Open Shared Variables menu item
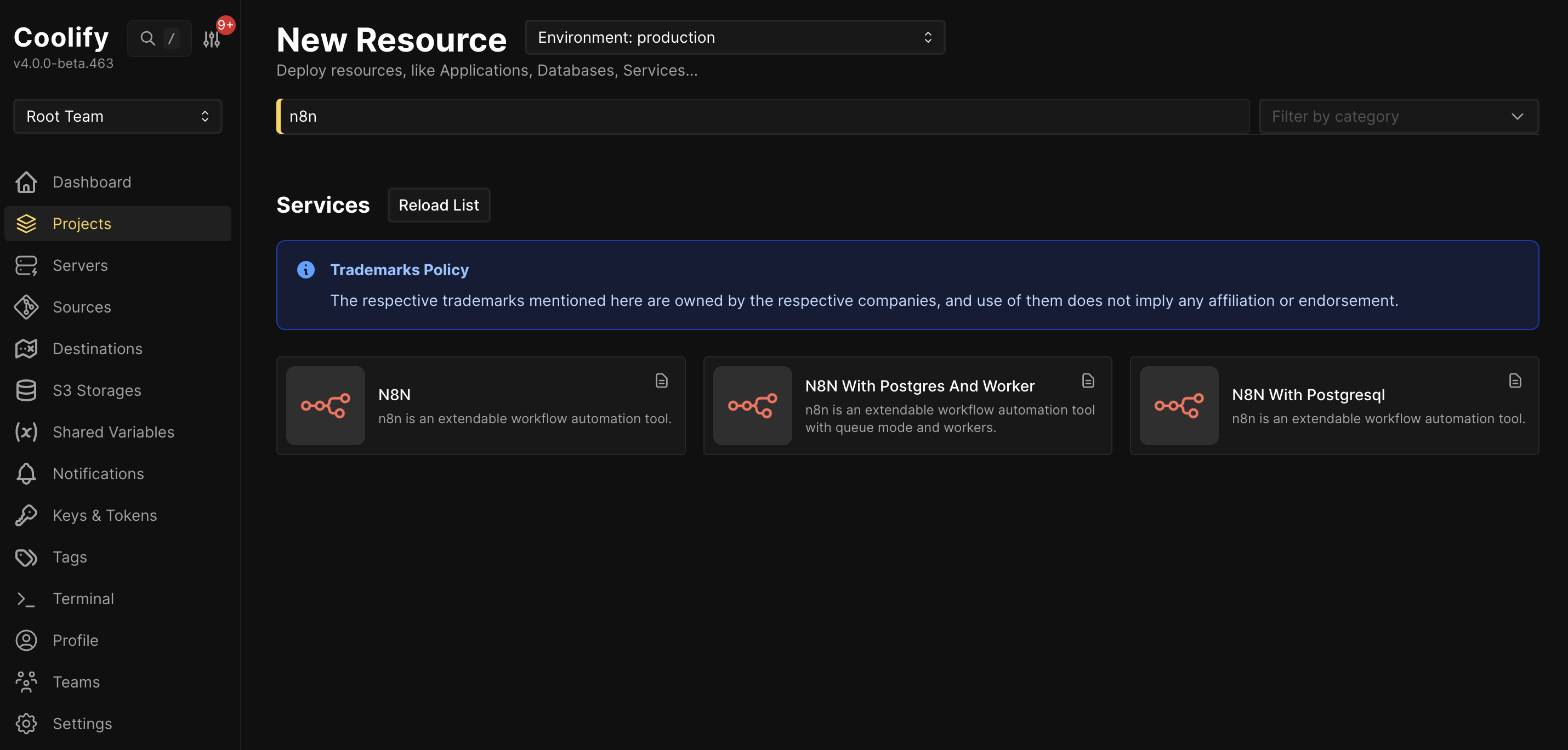This screenshot has width=1568, height=750. coord(113,432)
